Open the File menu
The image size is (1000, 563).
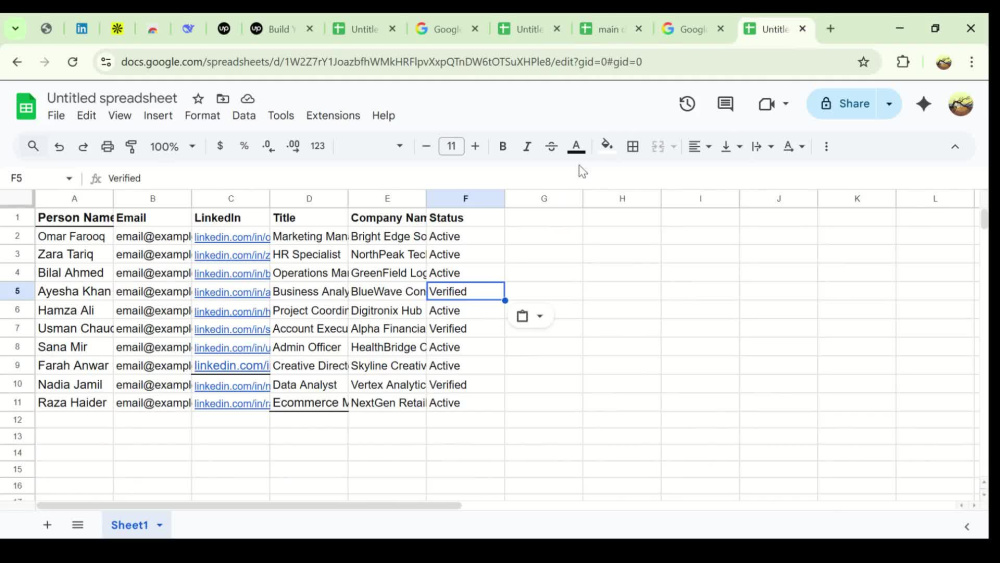(56, 115)
